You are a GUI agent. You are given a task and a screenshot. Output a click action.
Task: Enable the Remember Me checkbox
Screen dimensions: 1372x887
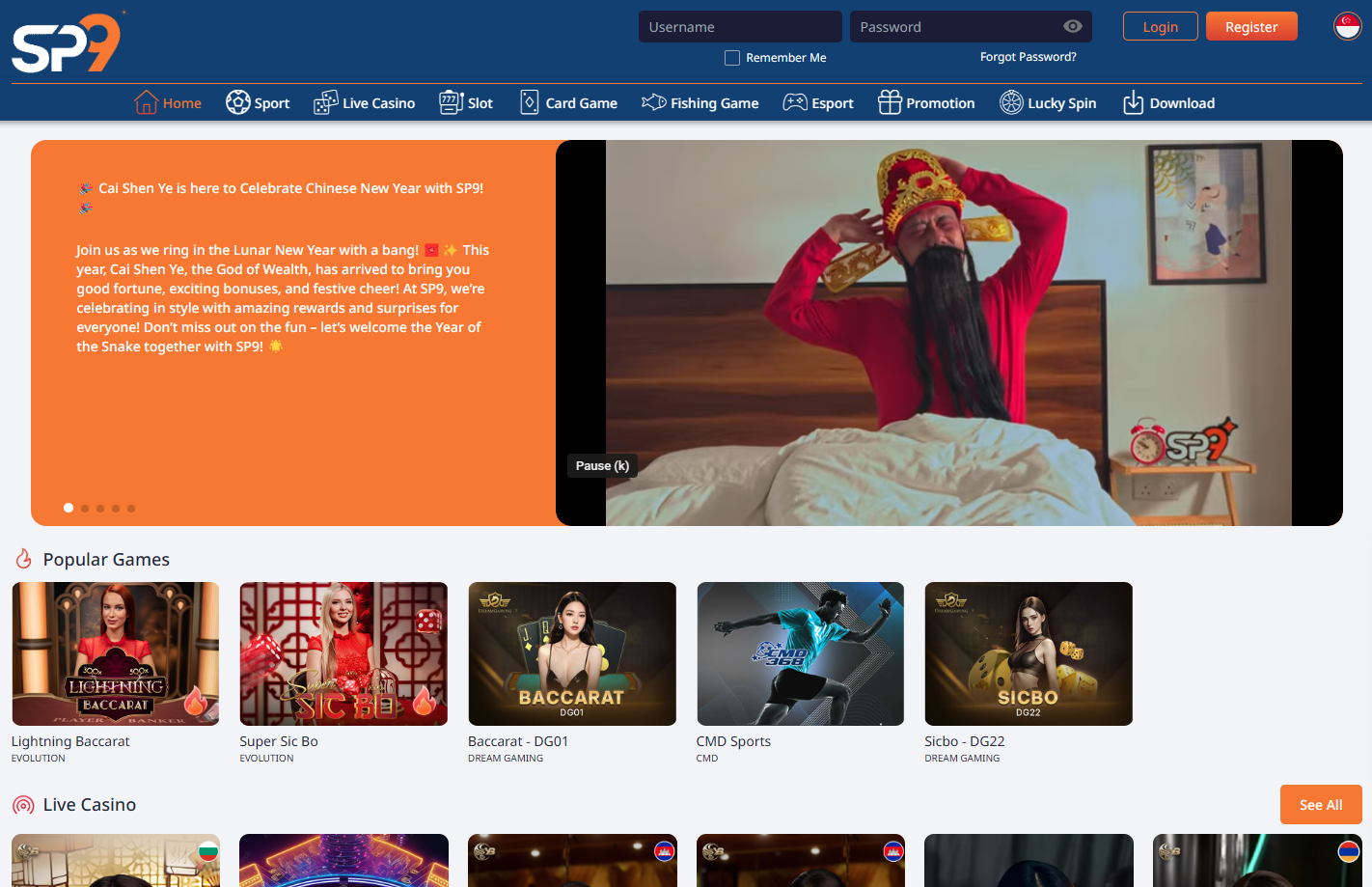point(732,58)
